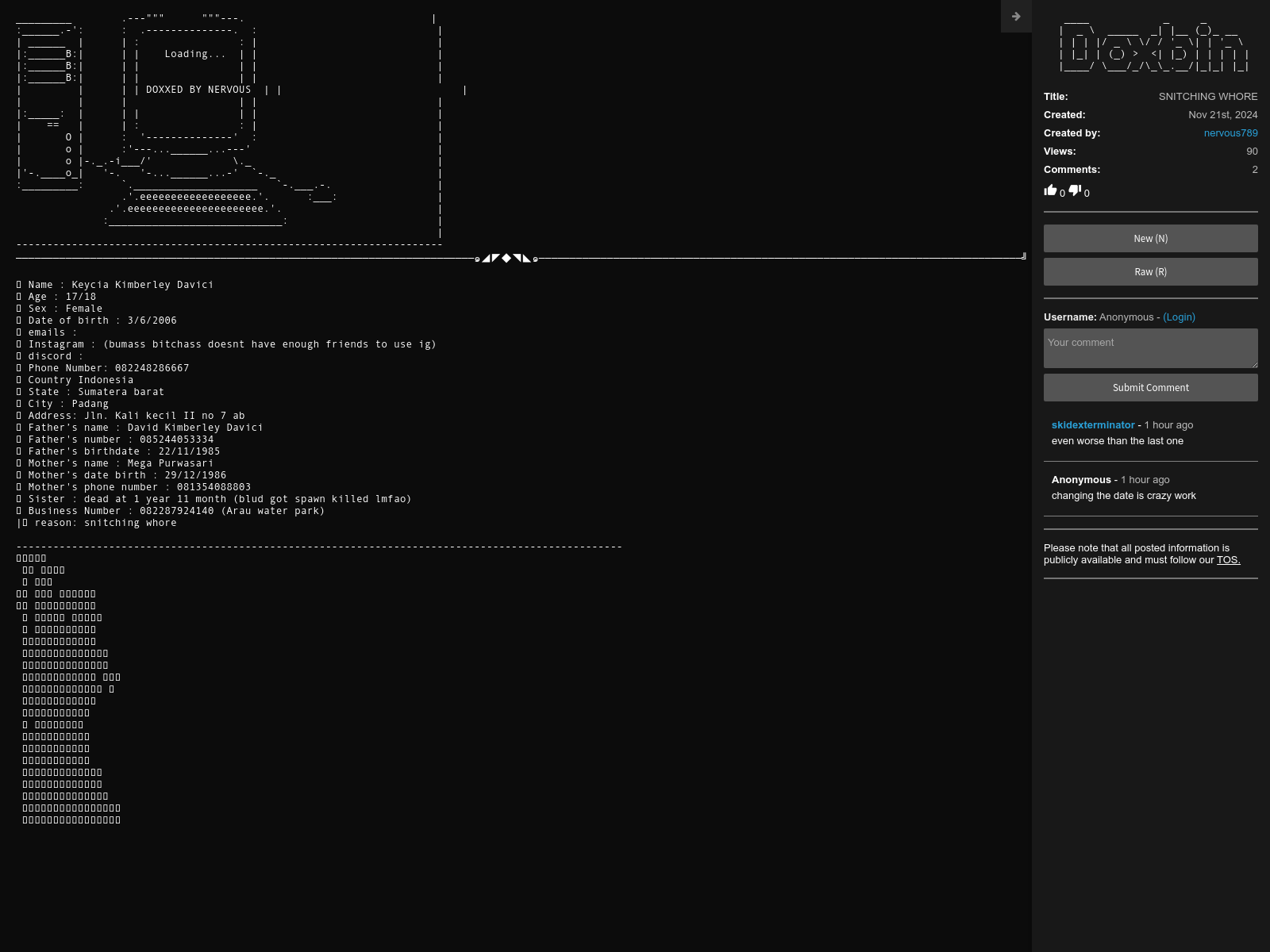Select the created date Nov 21st, 2024
Image resolution: width=1270 pixels, height=952 pixels.
1222,115
